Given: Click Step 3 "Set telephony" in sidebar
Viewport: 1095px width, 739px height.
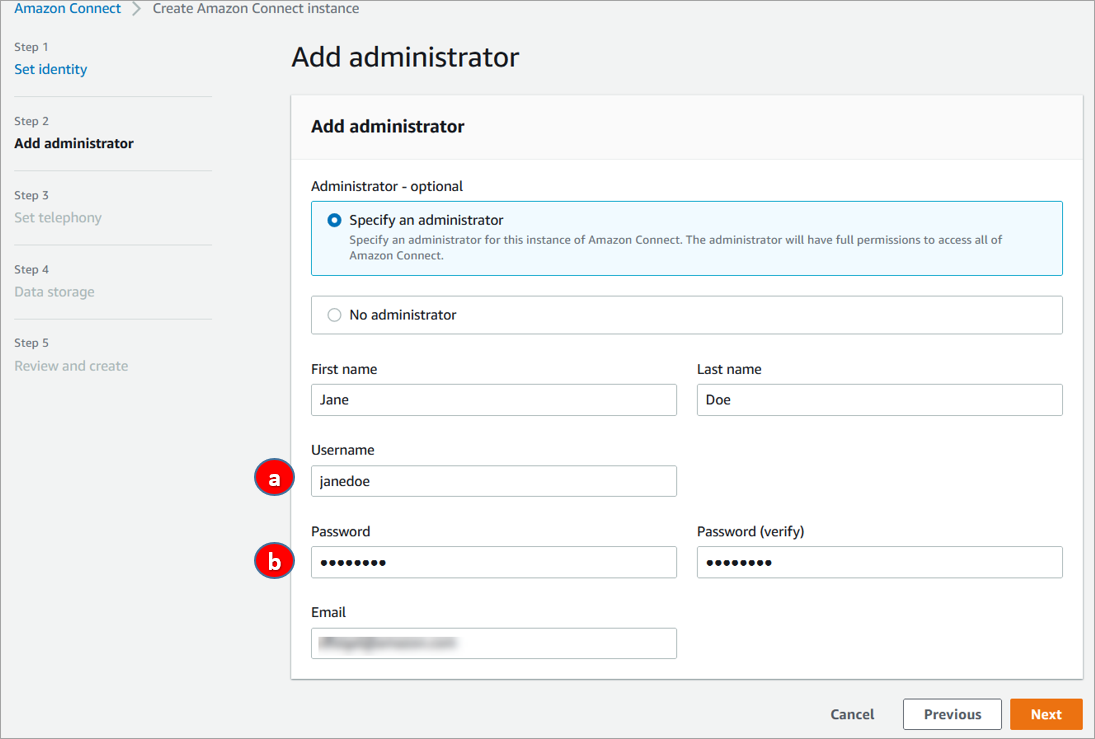Looking at the screenshot, I should pos(57,217).
